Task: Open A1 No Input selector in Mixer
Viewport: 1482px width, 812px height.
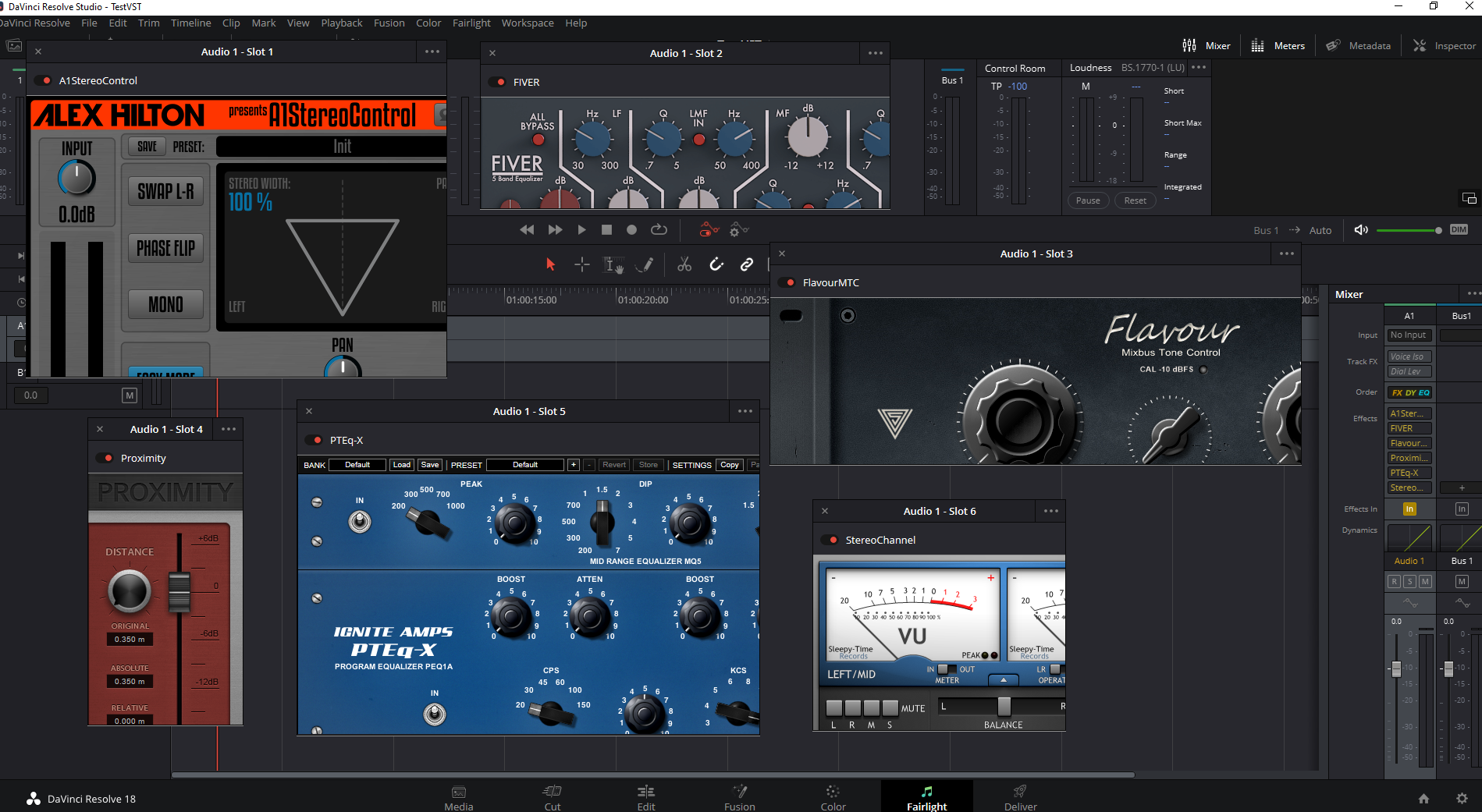Action: tap(1409, 335)
